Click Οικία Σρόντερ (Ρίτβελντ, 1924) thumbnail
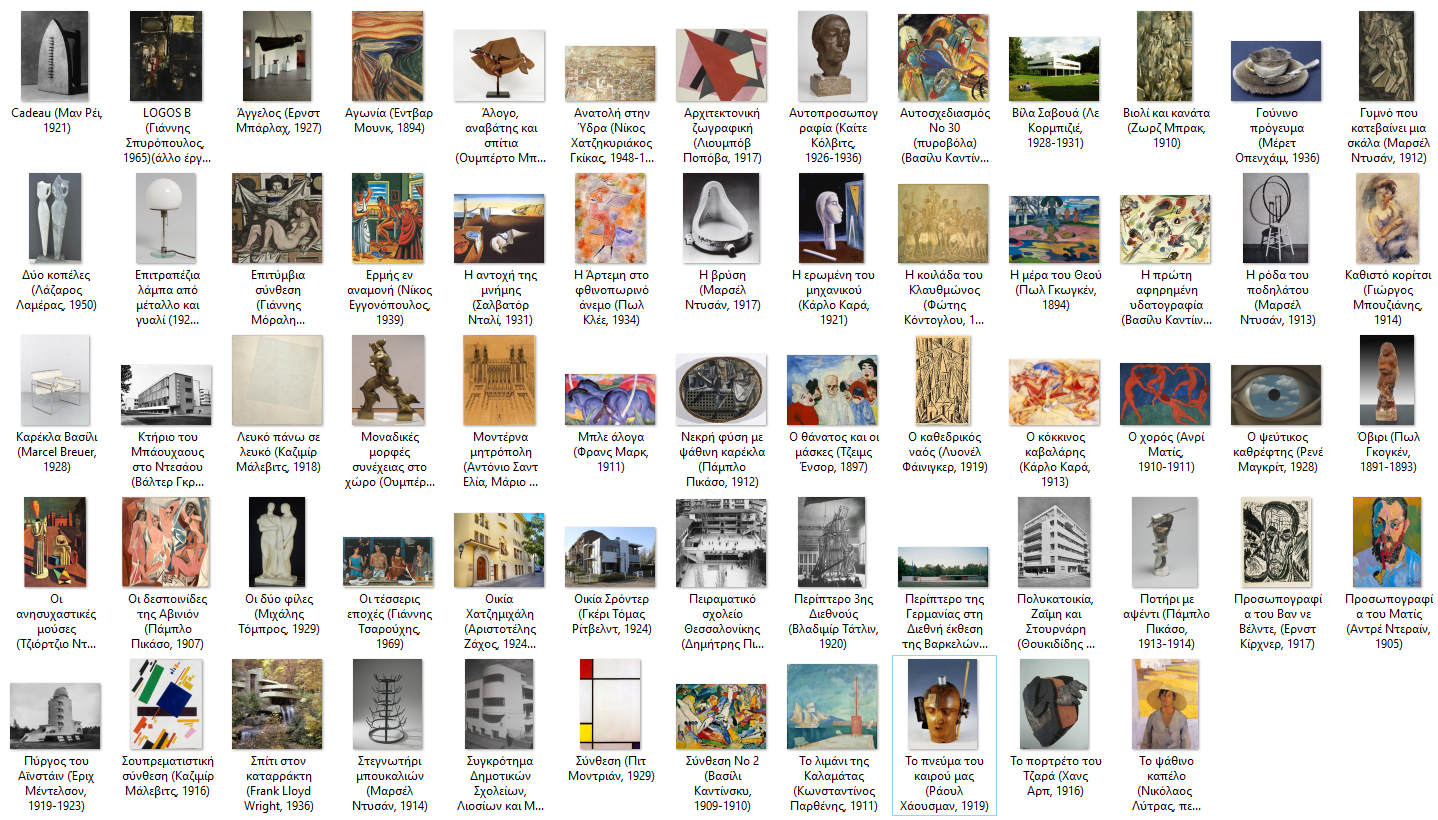 coord(610,556)
